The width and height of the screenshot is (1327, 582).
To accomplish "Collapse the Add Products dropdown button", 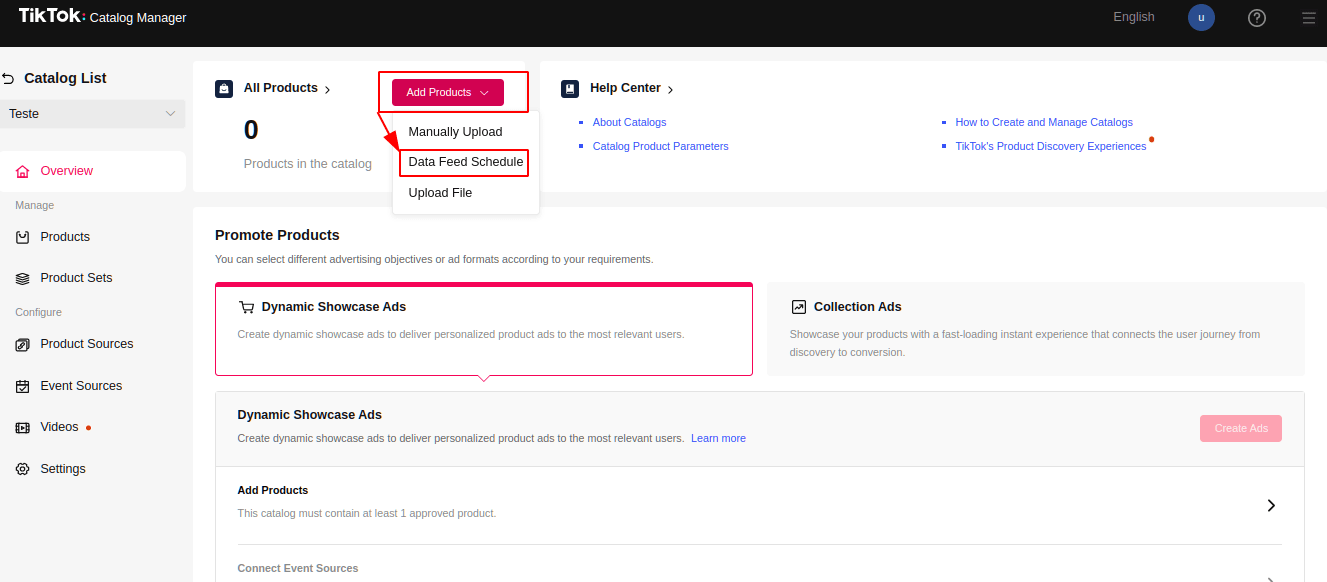I will pos(447,93).
